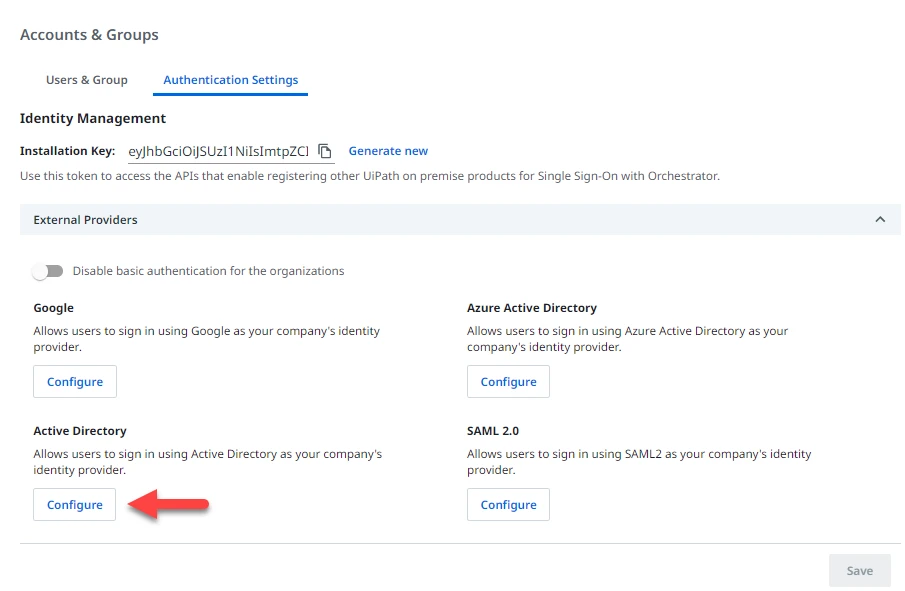Switch to the Users & Group tab
Viewport: 905px width, 591px height.
(x=87, y=80)
